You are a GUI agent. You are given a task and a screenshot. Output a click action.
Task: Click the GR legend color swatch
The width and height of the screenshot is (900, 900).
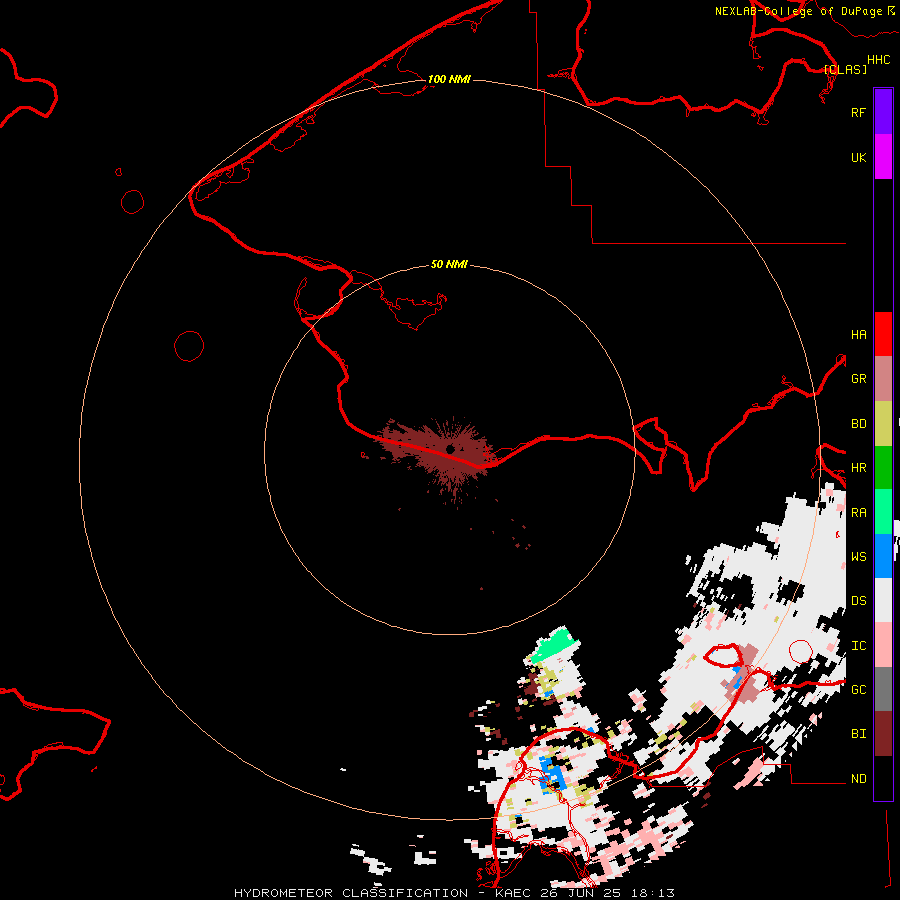(x=883, y=379)
